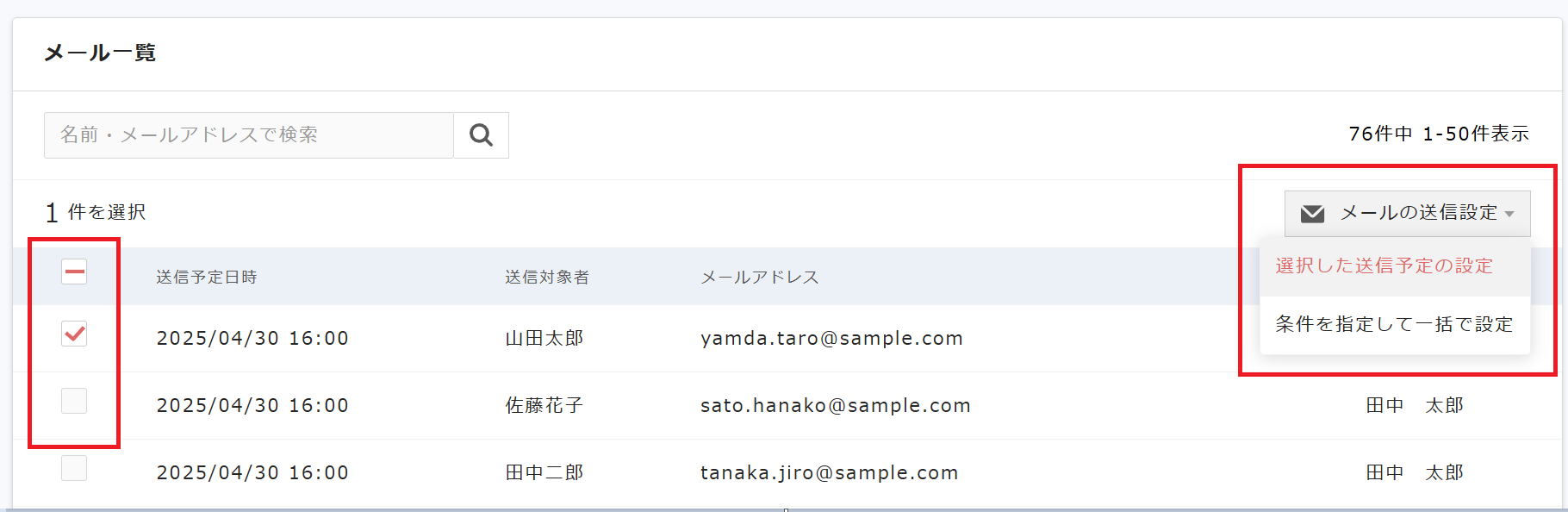The image size is (1568, 512).
Task: Click the メールアドレス column header
Action: (759, 278)
